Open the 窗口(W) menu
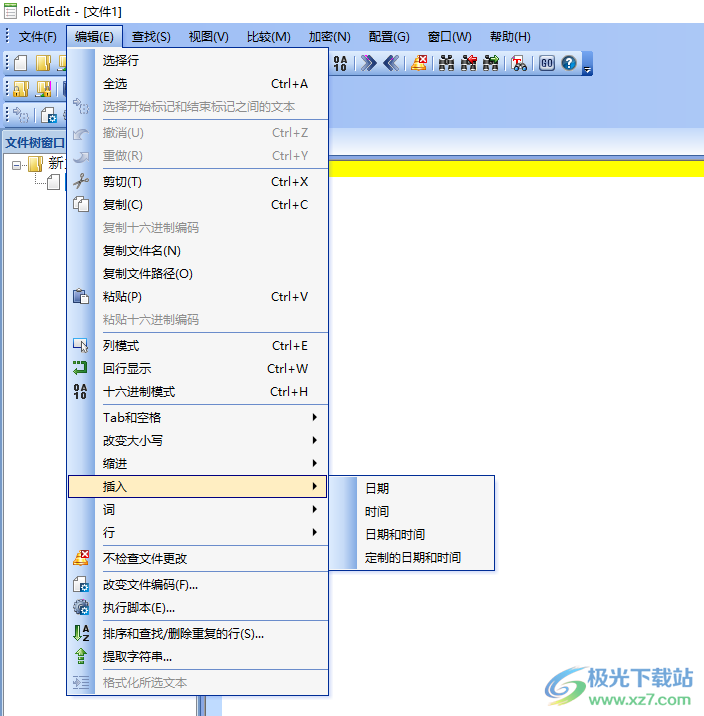Viewport: 704px width, 716px height. [450, 37]
